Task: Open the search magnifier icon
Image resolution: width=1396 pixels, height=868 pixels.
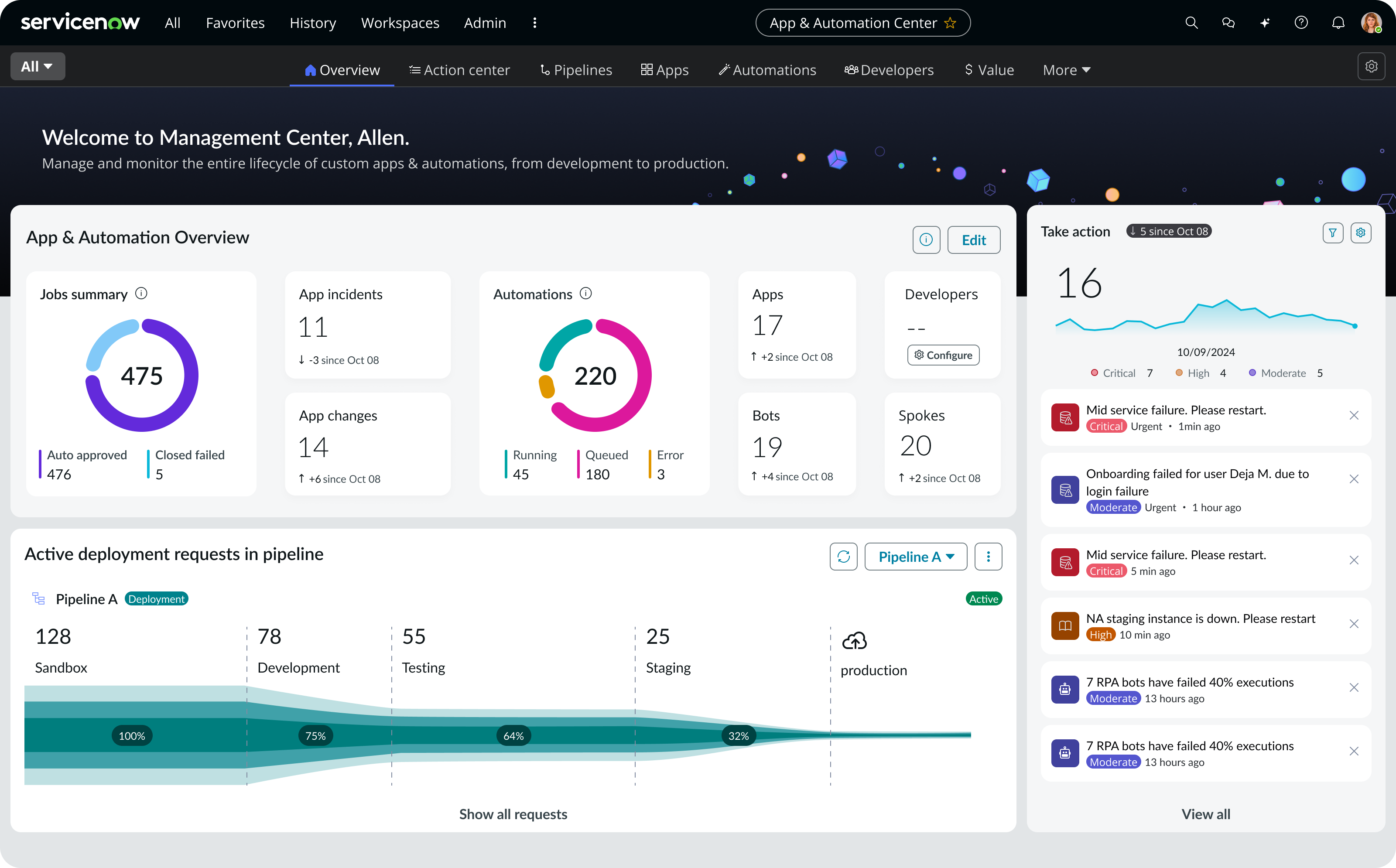Action: (x=1192, y=23)
